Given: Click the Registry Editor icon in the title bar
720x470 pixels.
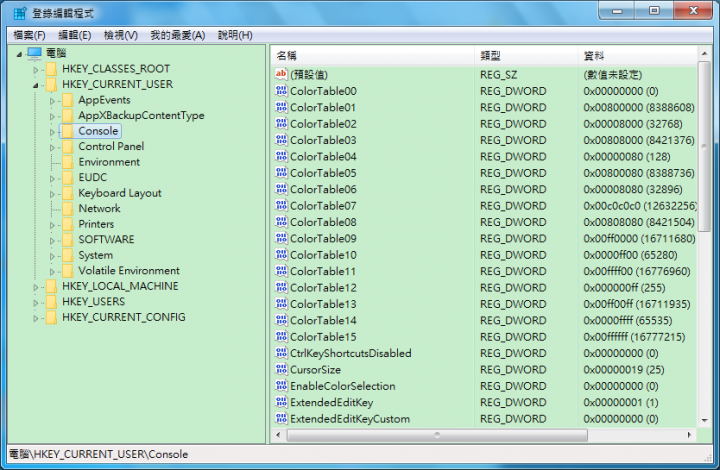Looking at the screenshot, I should pos(19,13).
